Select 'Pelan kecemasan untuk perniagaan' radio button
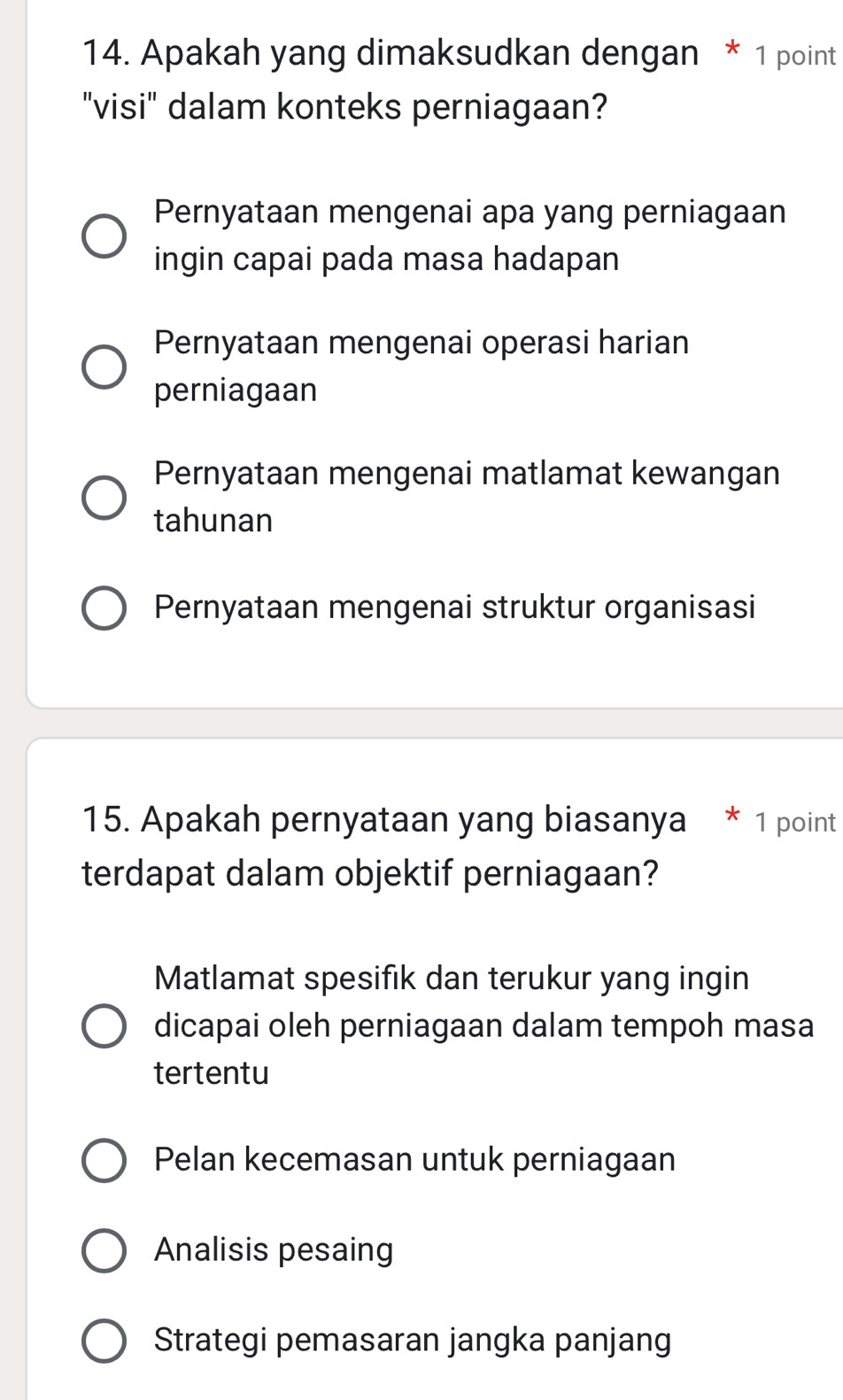Image resolution: width=843 pixels, height=1400 pixels. (104, 1160)
